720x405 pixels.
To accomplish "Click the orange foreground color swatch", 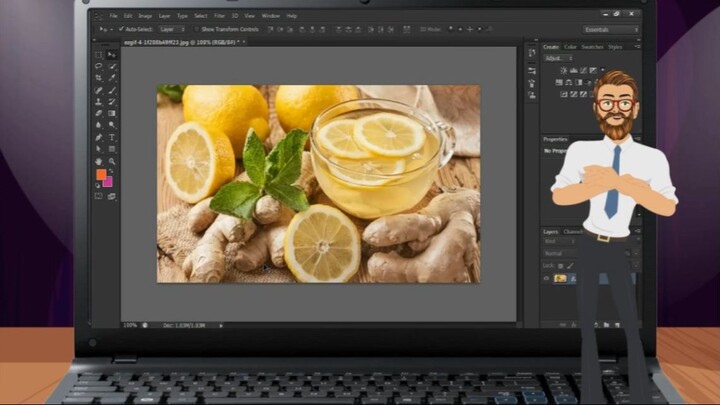I will pyautogui.click(x=101, y=174).
